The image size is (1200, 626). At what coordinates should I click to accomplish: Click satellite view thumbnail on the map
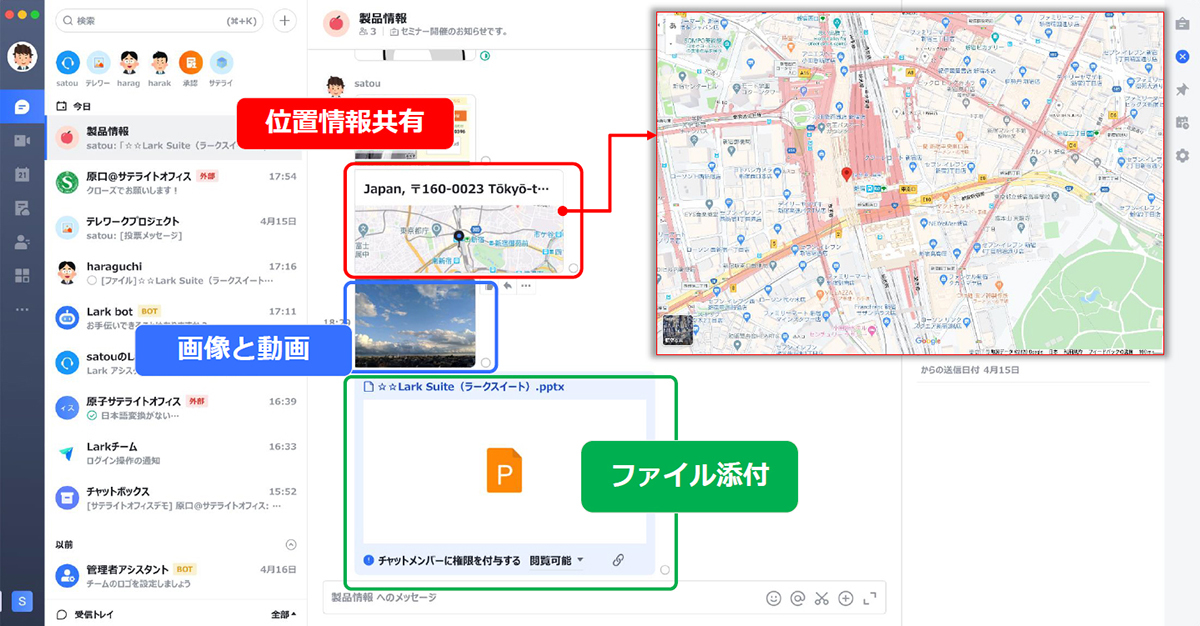tap(677, 331)
